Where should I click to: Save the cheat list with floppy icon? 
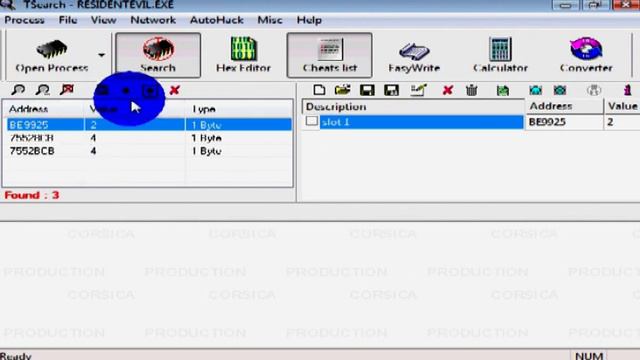367,90
